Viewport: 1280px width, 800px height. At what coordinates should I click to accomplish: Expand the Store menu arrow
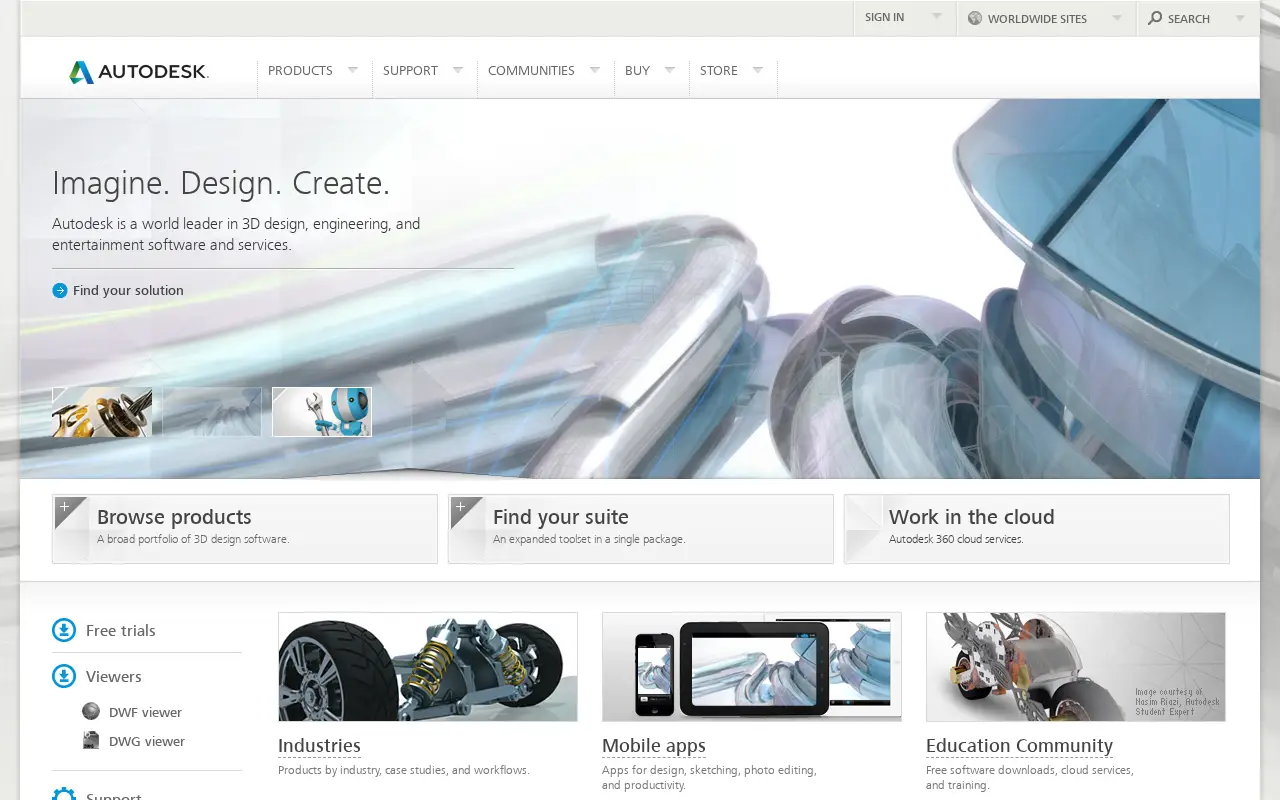[758, 70]
